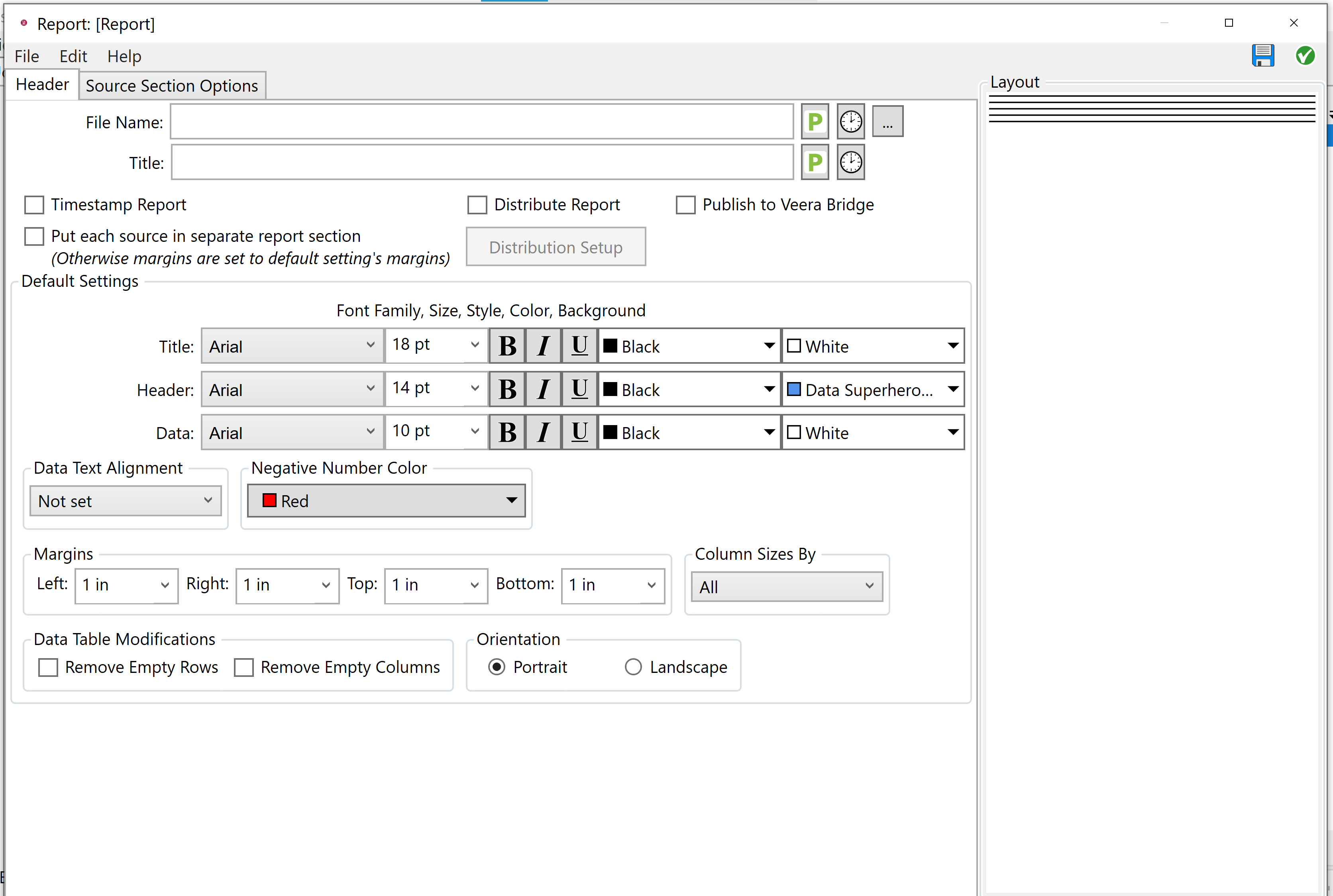
Task: Open Bottom margin 1 in dropdown
Action: coord(613,585)
